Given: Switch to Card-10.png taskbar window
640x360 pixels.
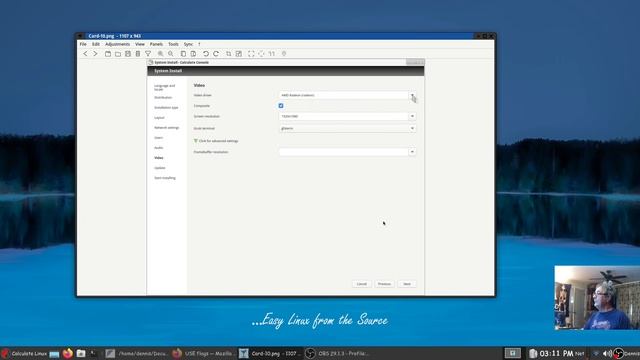Looking at the screenshot, I should [x=270, y=353].
